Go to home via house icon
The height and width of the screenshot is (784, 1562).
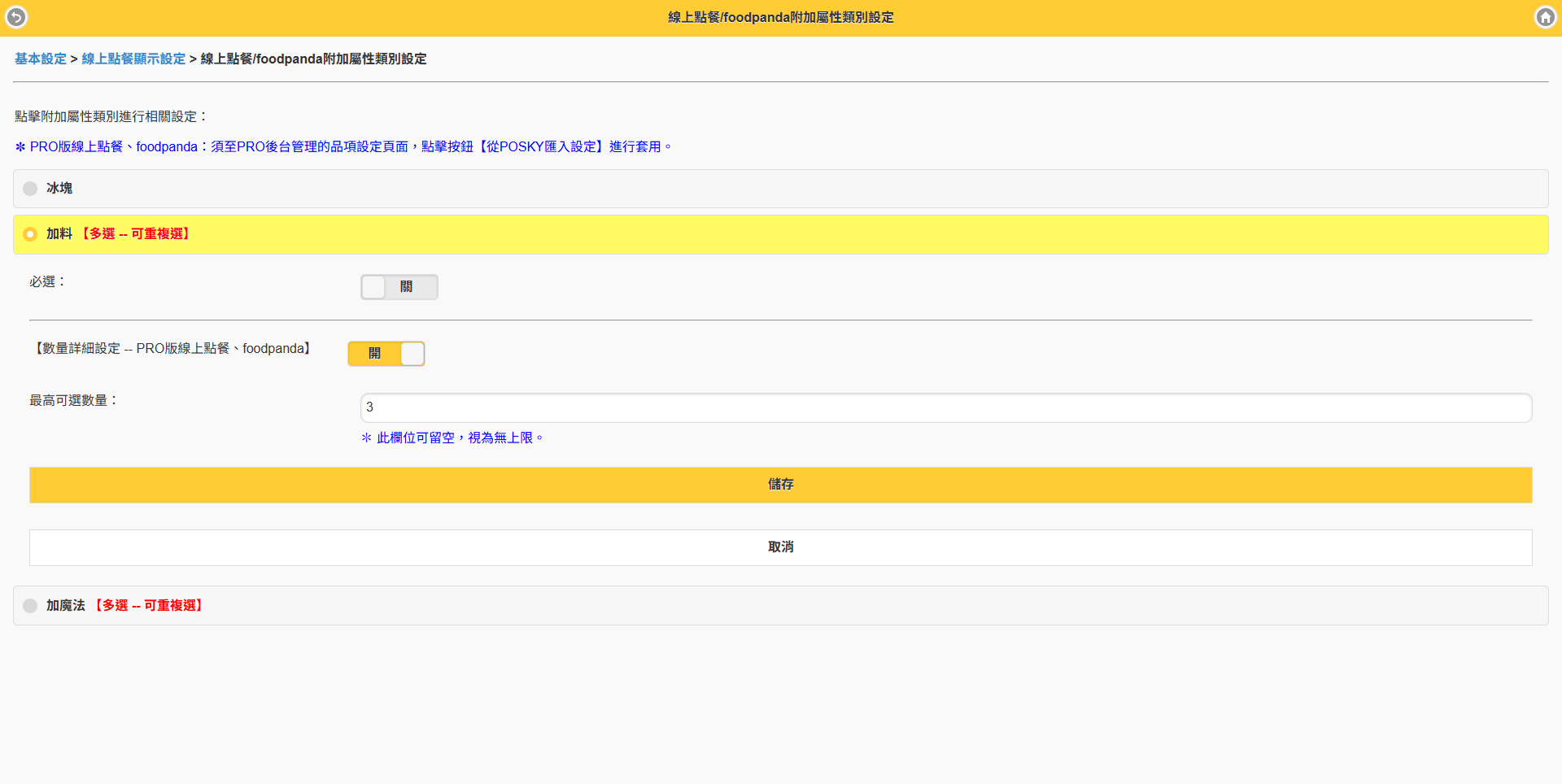click(x=1545, y=17)
